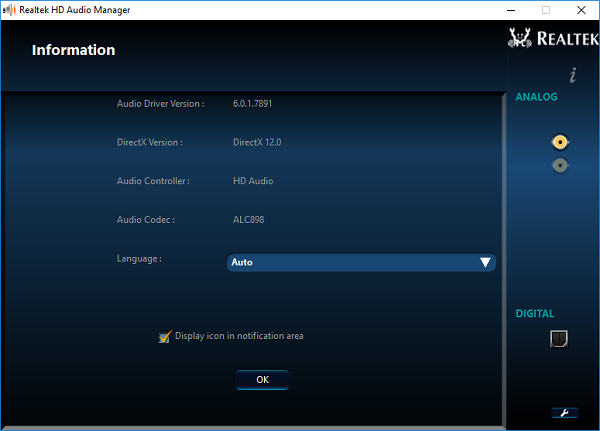Expand the Language dropdown arrow
This screenshot has height=431, width=600.
pos(485,262)
